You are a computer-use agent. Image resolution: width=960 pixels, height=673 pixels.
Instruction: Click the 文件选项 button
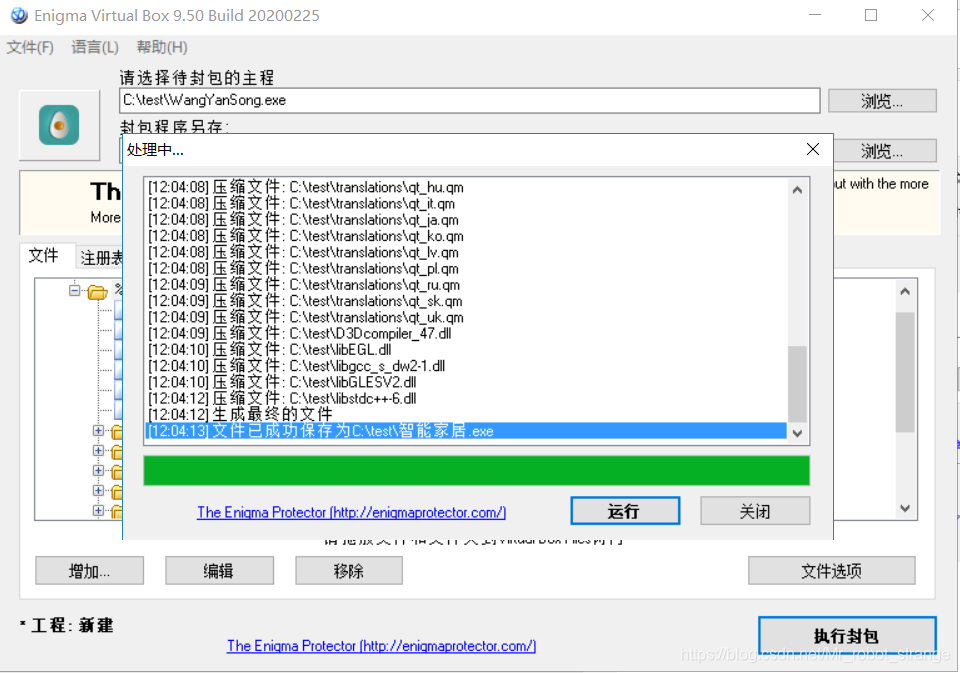tap(831, 571)
